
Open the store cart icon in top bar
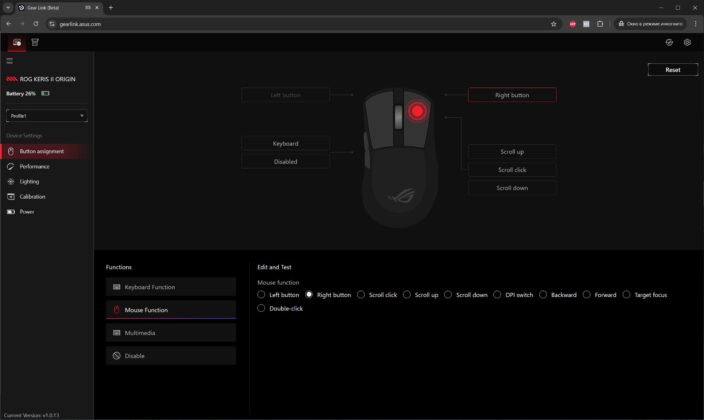[x=35, y=42]
